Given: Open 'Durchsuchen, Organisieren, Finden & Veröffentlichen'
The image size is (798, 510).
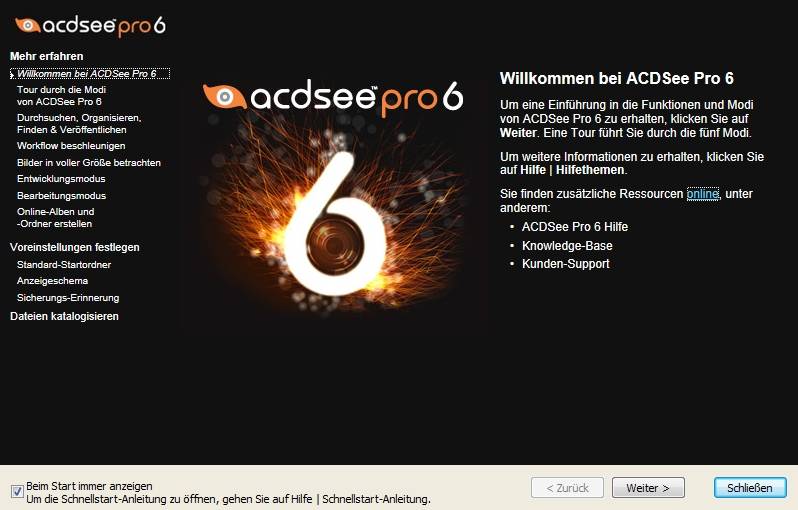Looking at the screenshot, I should coord(79,124).
